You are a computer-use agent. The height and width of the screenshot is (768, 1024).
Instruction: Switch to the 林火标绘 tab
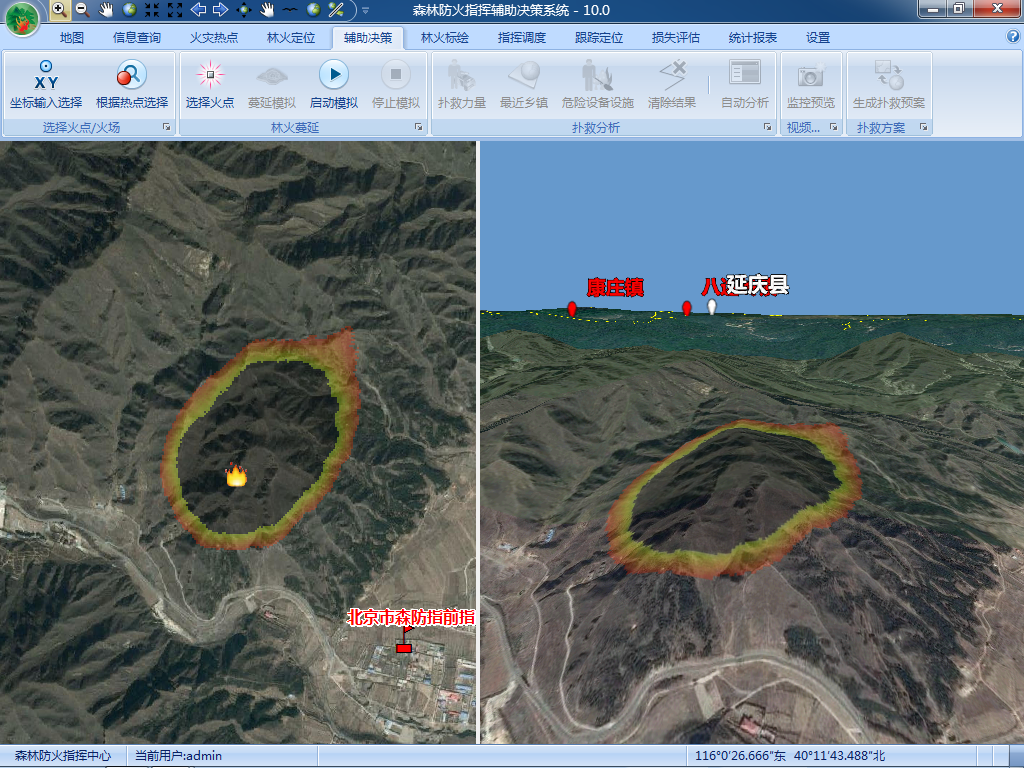pyautogui.click(x=445, y=38)
